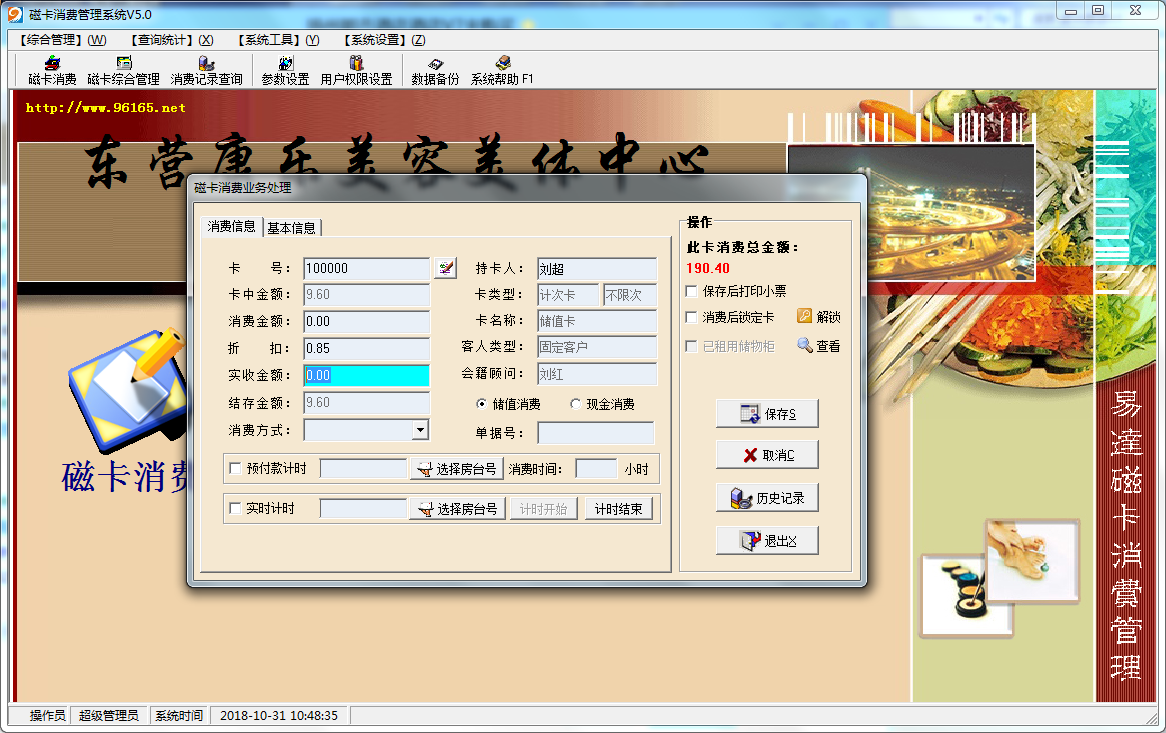Open 磁卡消费 from the toolbar
The width and height of the screenshot is (1166, 733).
[x=52, y=71]
